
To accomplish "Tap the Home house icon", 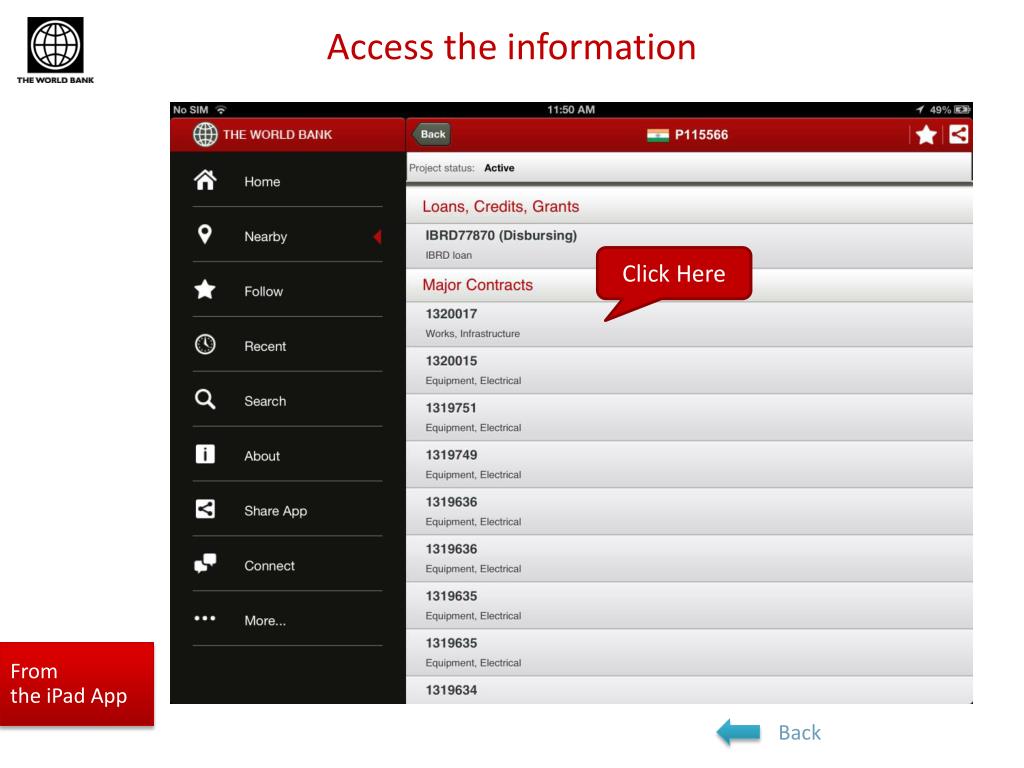I will (205, 180).
